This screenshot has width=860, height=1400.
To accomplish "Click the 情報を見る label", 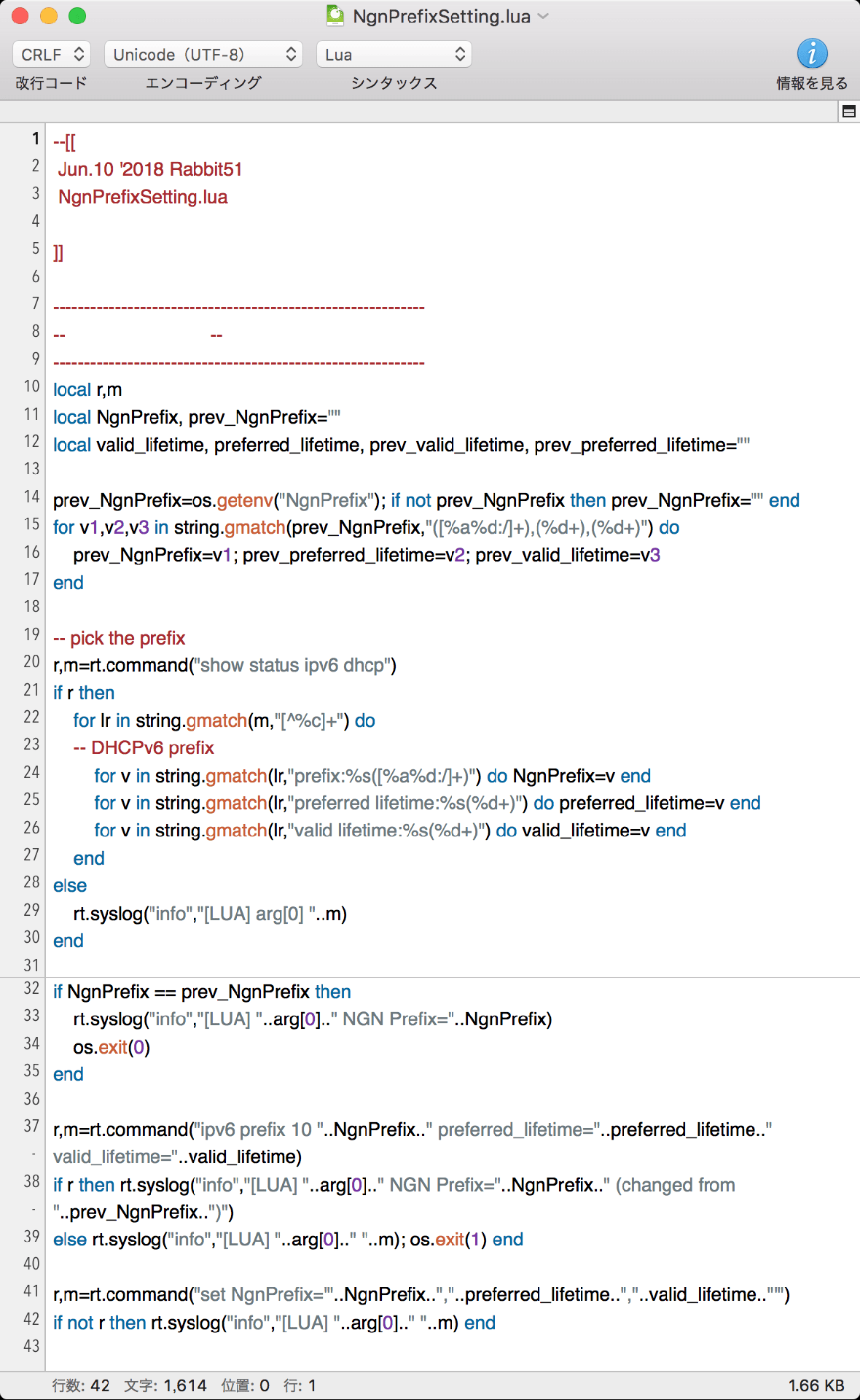I will (x=812, y=83).
